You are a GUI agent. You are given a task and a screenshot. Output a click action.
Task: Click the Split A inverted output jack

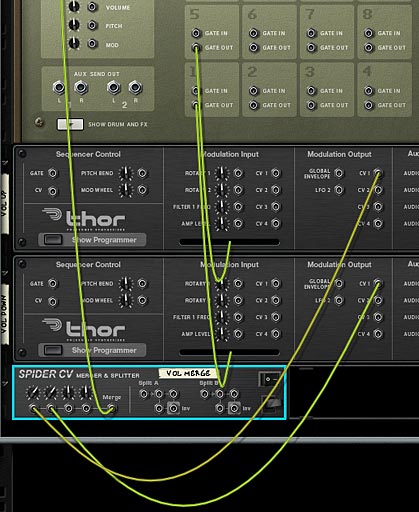coord(173,408)
